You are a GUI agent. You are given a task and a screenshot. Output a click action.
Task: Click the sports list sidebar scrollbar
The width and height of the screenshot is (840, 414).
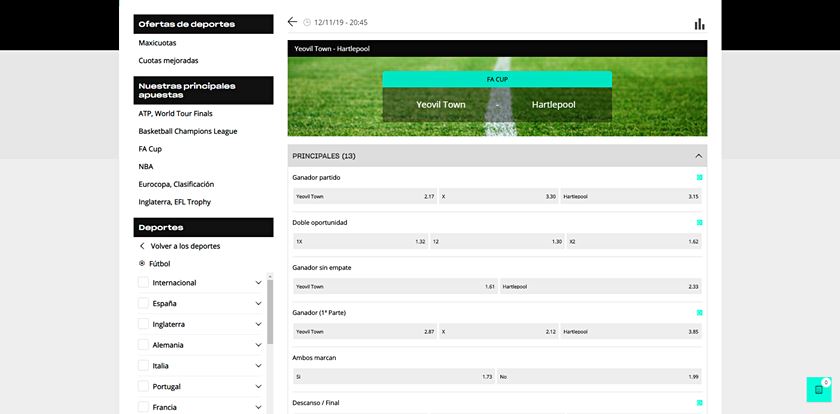coord(270,312)
